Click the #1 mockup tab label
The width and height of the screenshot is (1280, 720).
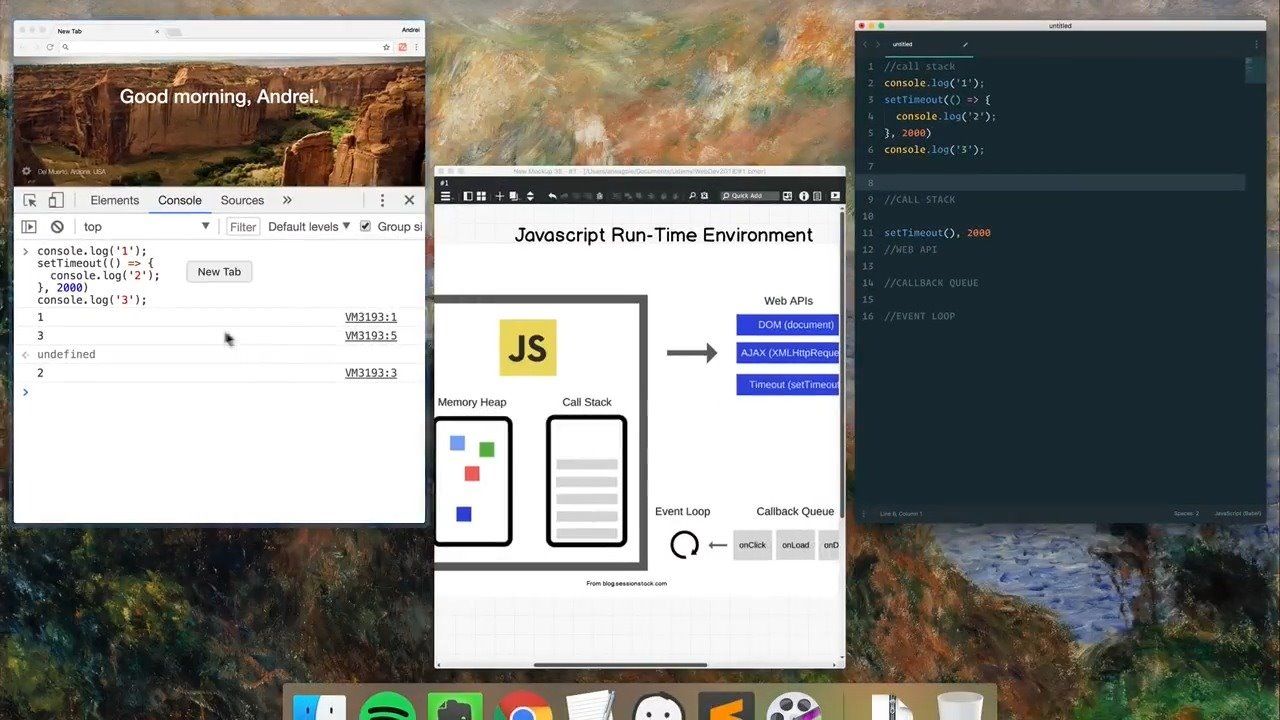445,183
